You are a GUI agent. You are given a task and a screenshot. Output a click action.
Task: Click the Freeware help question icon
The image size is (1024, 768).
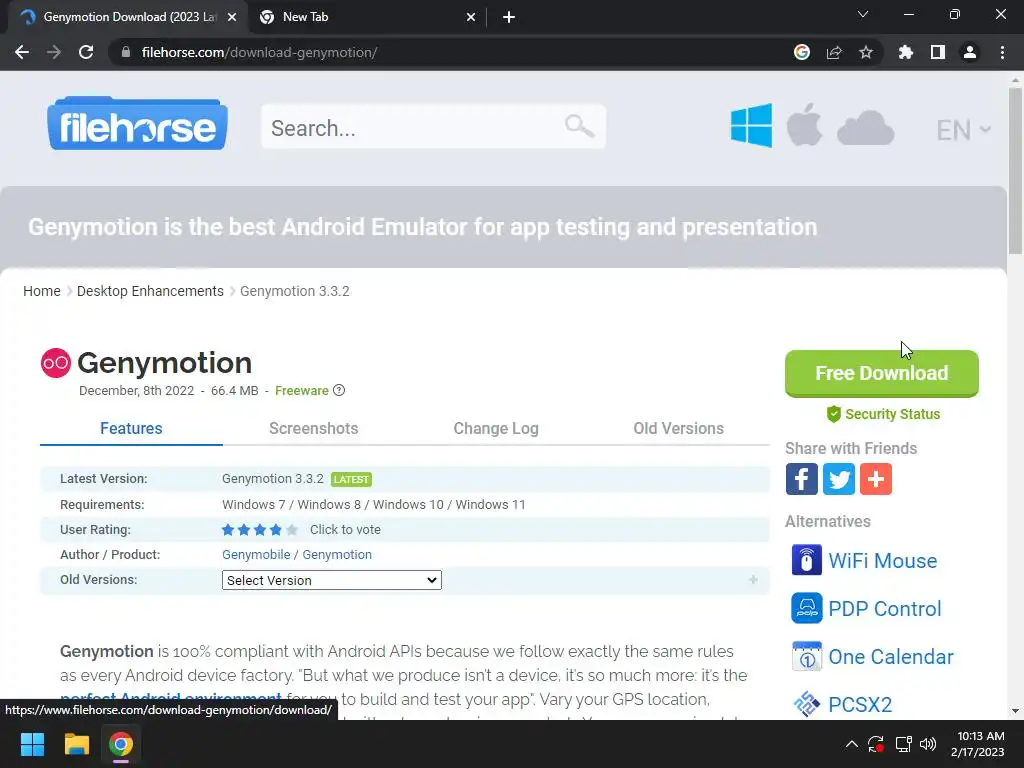click(339, 391)
